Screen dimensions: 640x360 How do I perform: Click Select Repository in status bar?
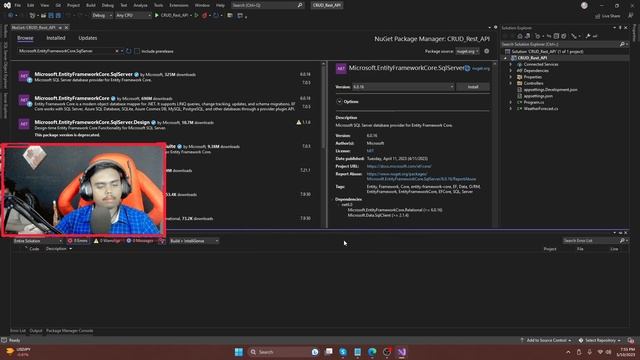(x=600, y=340)
